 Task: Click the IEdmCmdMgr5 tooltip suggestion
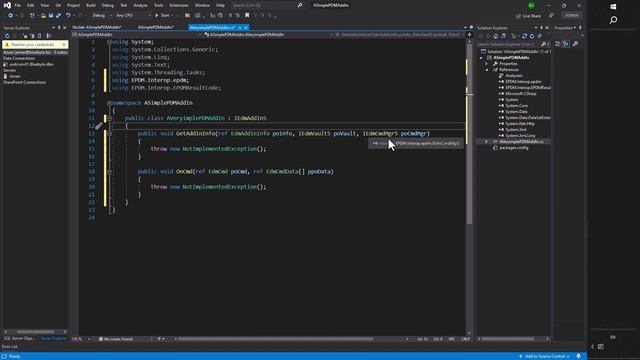[416, 143]
